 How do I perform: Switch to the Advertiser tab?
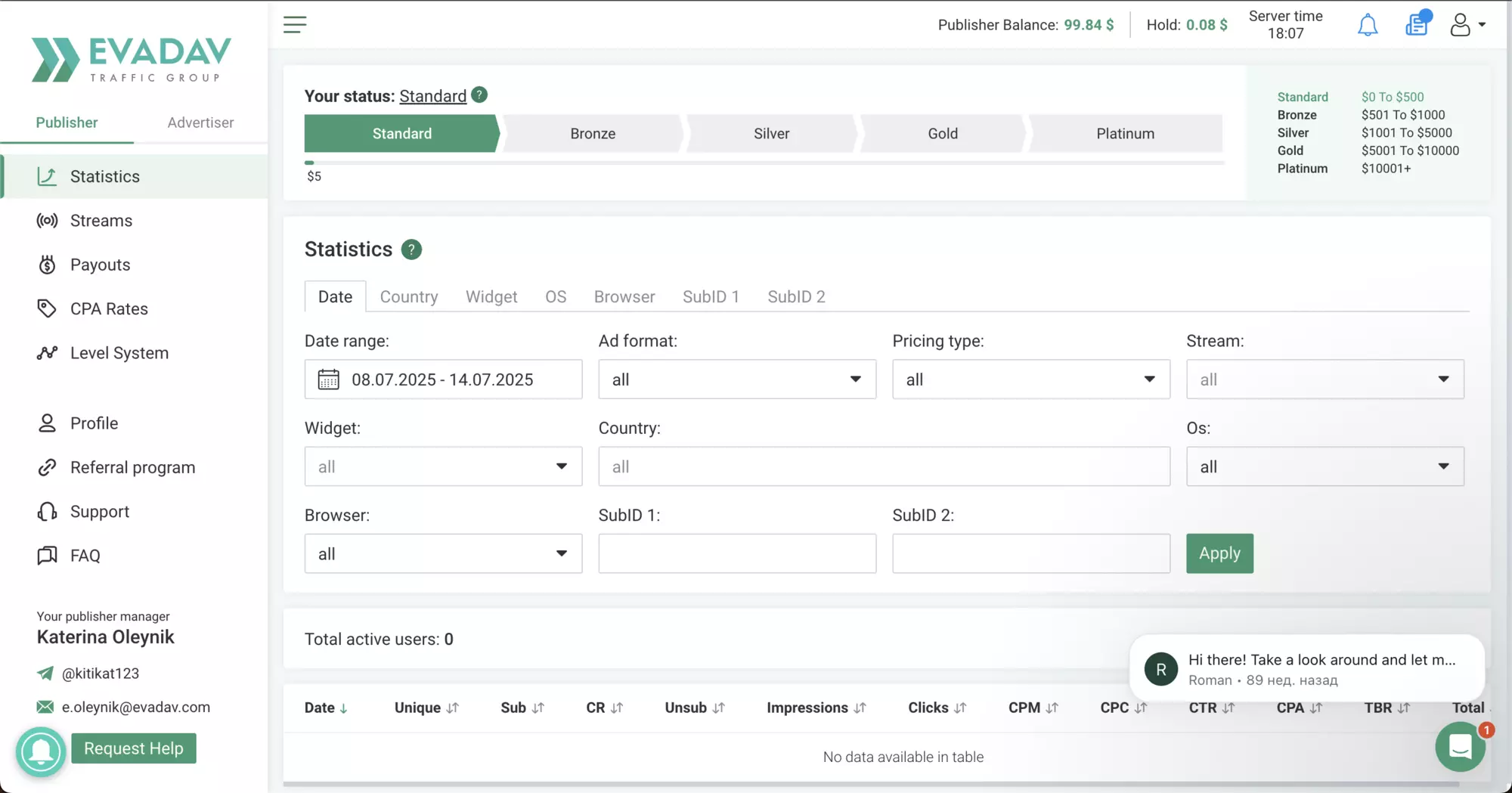point(200,122)
